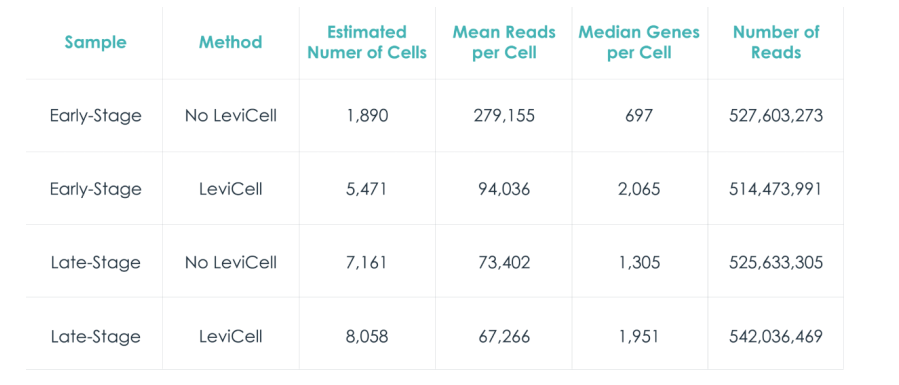Screen dimensions: 899x385
Task: Click the read count 527,603,273
Action: pyautogui.click(x=776, y=116)
